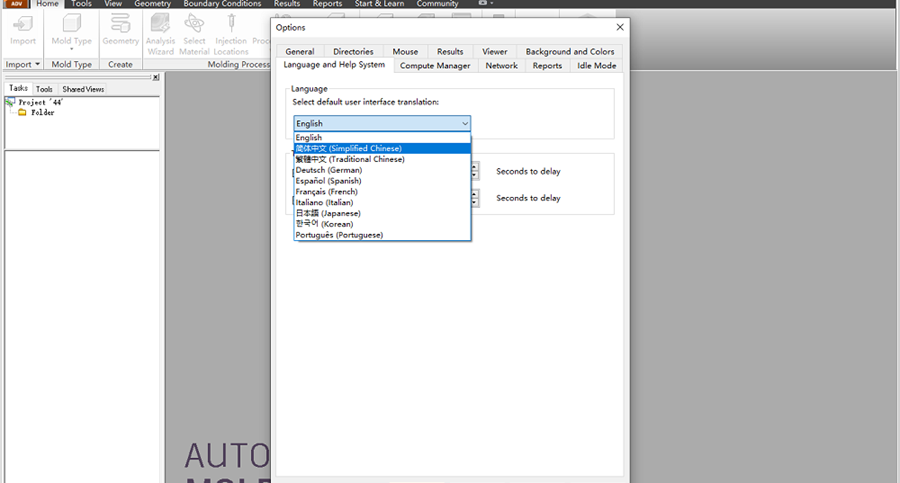Click the Geometry ribbon icon
Image resolution: width=900 pixels, height=483 pixels.
121,31
